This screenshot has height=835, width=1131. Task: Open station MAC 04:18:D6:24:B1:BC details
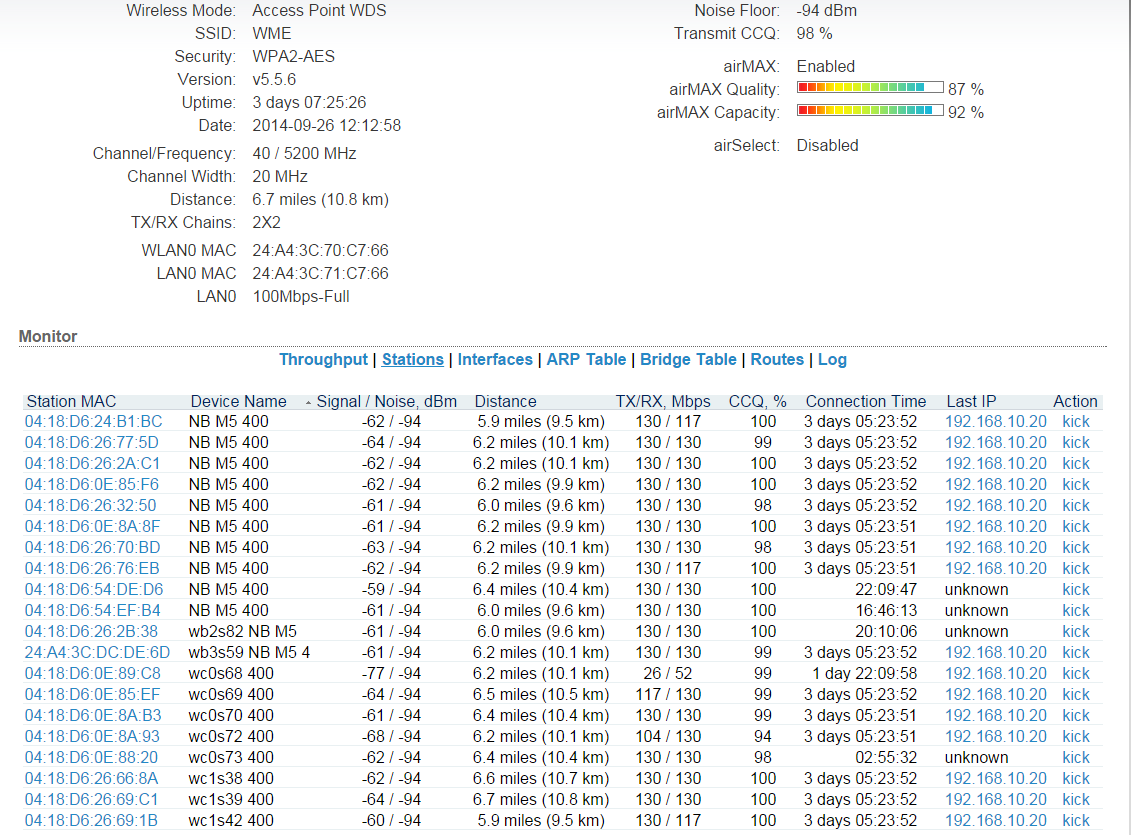[94, 422]
